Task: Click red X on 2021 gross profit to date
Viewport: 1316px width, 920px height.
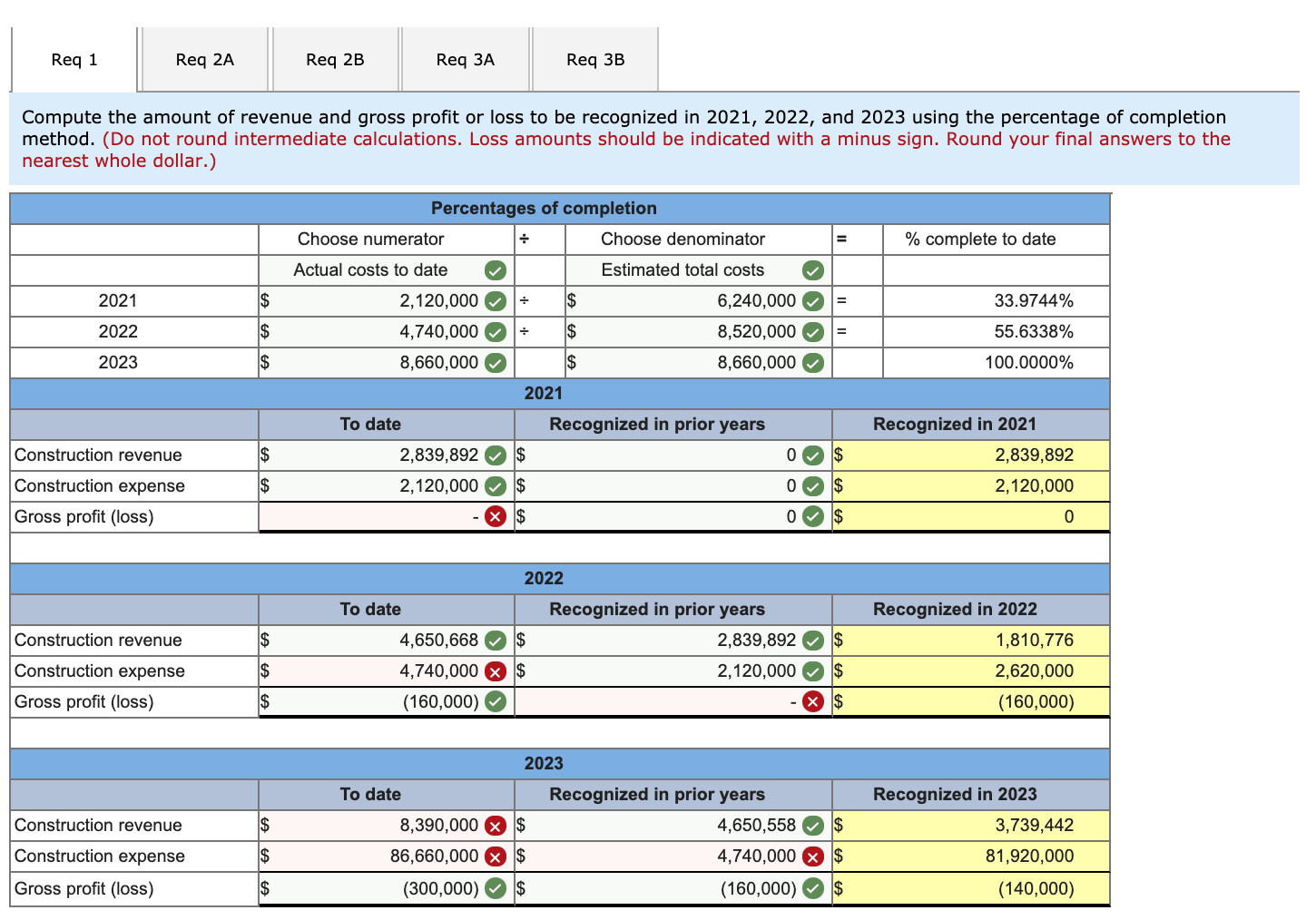Action: click(495, 517)
